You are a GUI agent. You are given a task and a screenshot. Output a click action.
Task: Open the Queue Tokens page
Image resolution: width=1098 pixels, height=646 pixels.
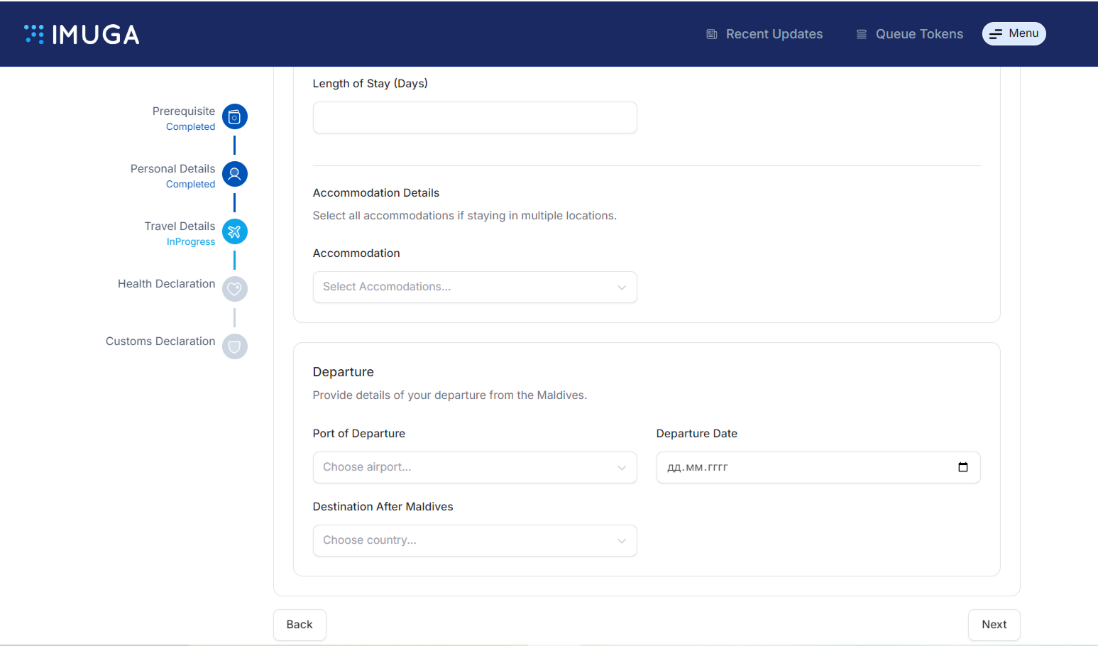click(918, 34)
